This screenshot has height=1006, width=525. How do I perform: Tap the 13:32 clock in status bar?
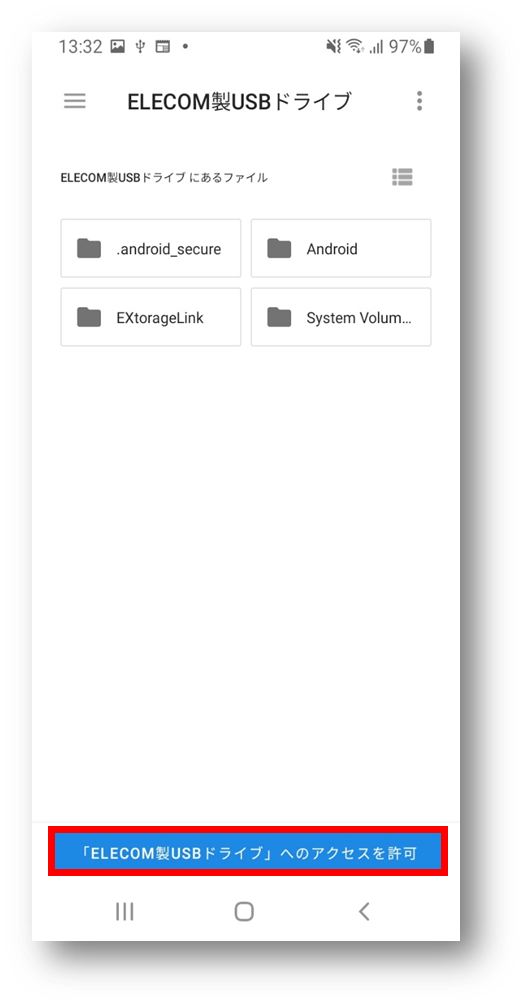point(80,46)
